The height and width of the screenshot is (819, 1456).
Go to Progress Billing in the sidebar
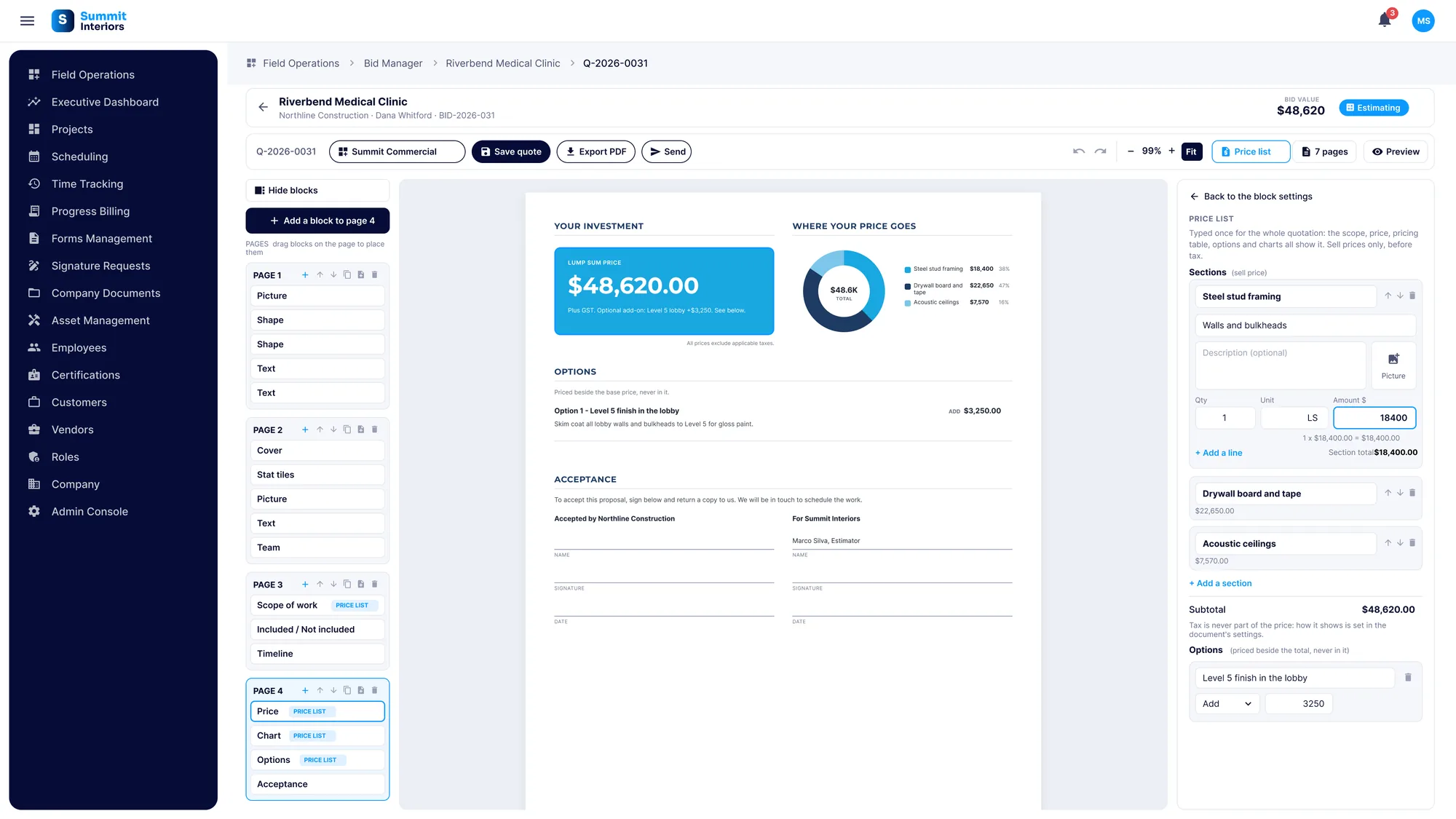point(90,211)
